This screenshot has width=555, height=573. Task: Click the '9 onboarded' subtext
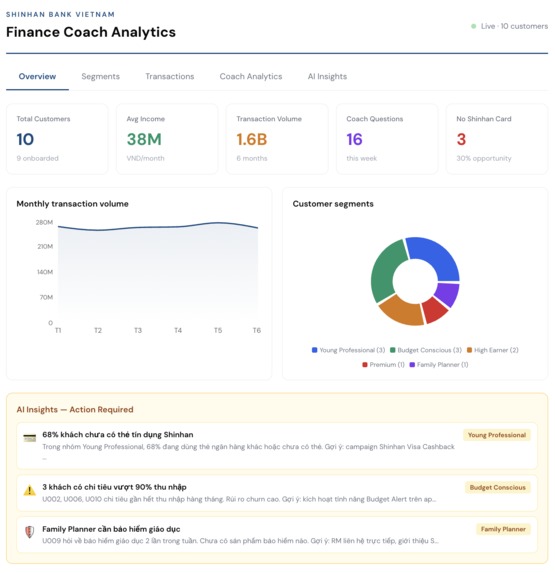tap(38, 158)
